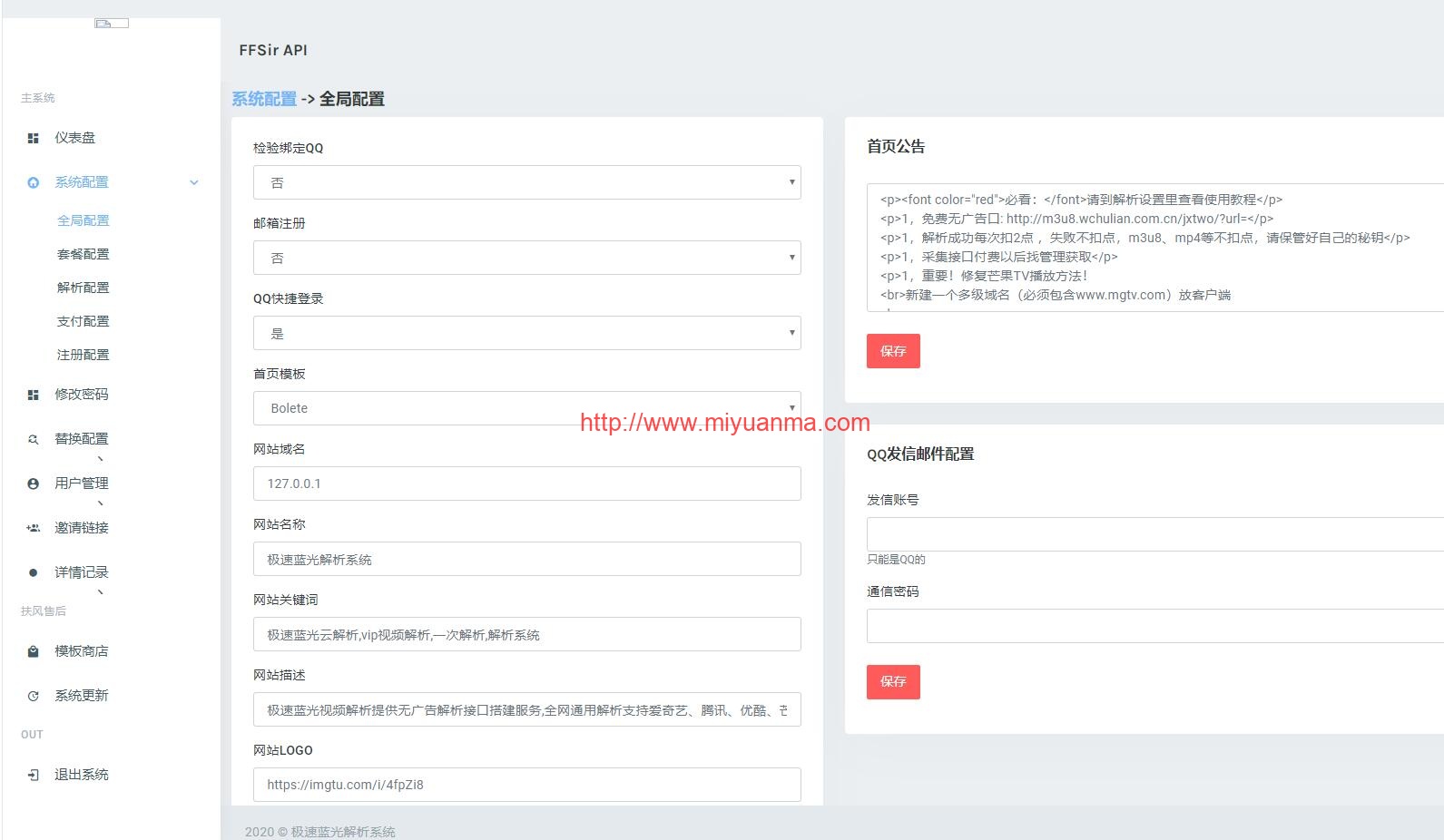Click the 替换配置 sidebar icon
The height and width of the screenshot is (840, 1444).
(x=34, y=439)
